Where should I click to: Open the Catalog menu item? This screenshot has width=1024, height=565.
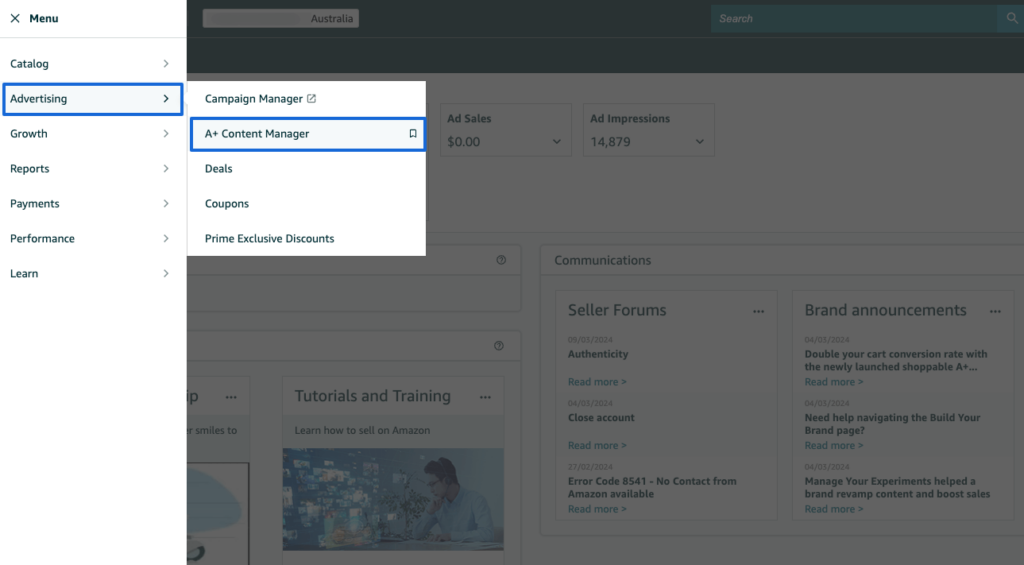pyautogui.click(x=93, y=63)
